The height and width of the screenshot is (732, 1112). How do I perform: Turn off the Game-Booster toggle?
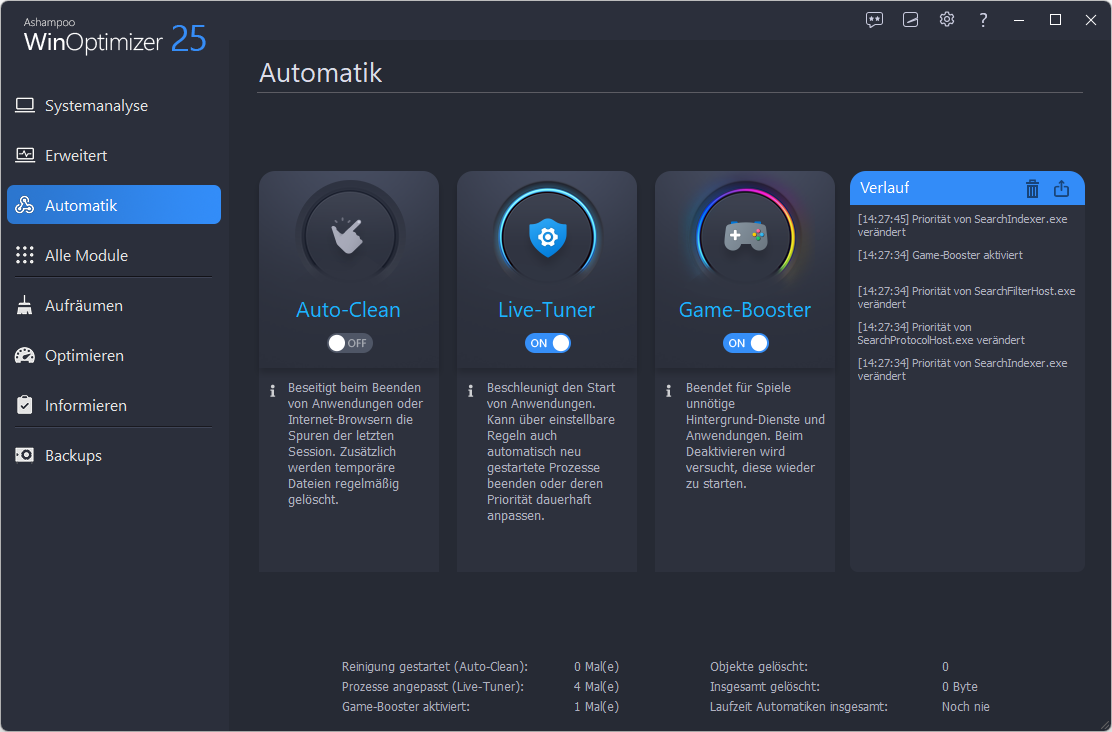[745, 343]
